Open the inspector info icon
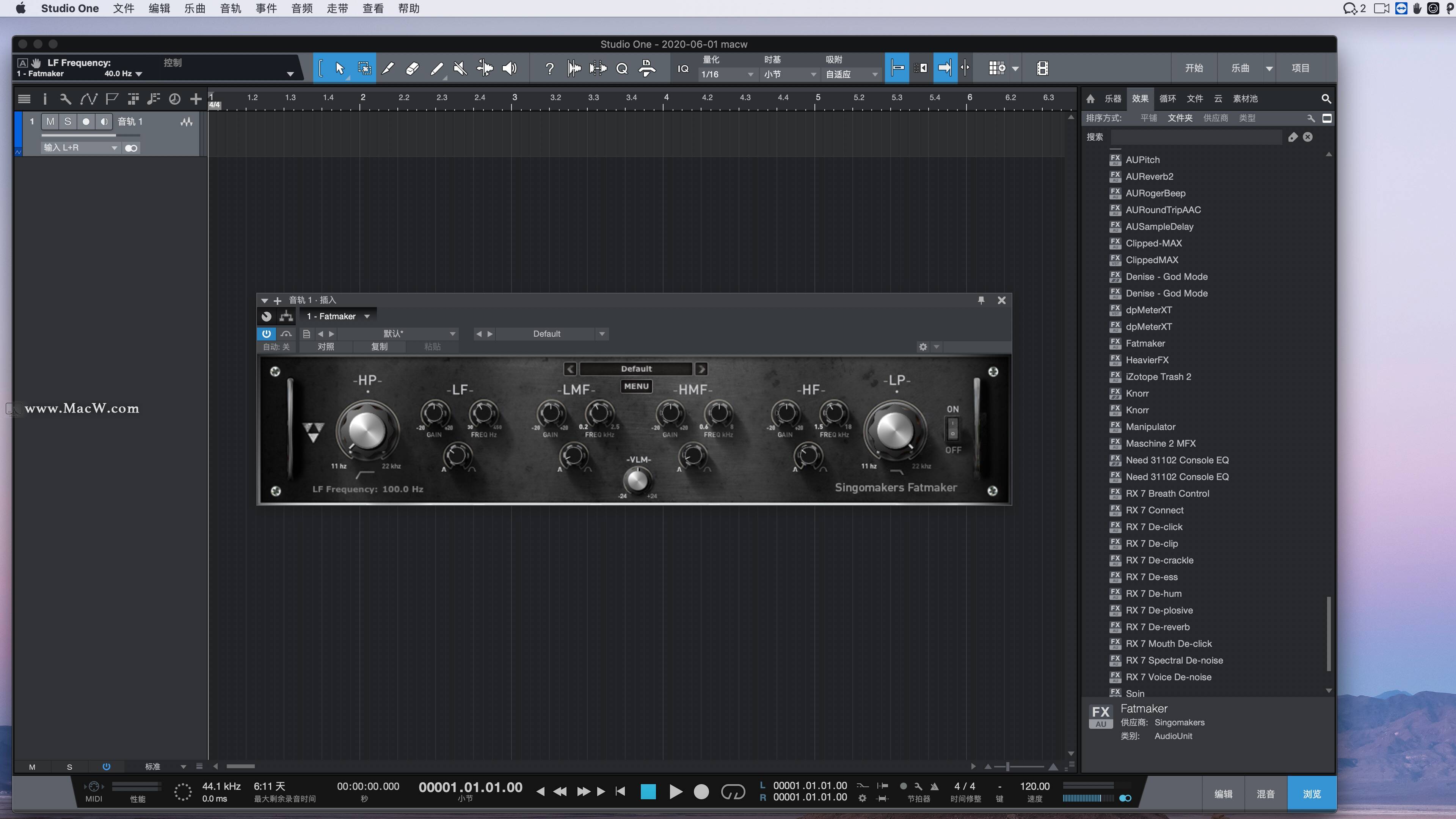 pyautogui.click(x=45, y=99)
